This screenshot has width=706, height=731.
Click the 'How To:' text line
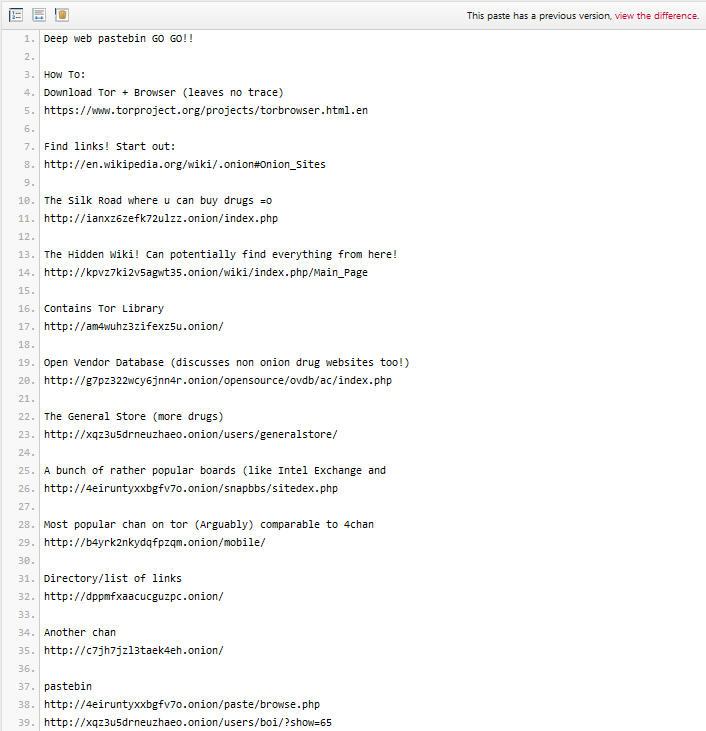point(64,75)
